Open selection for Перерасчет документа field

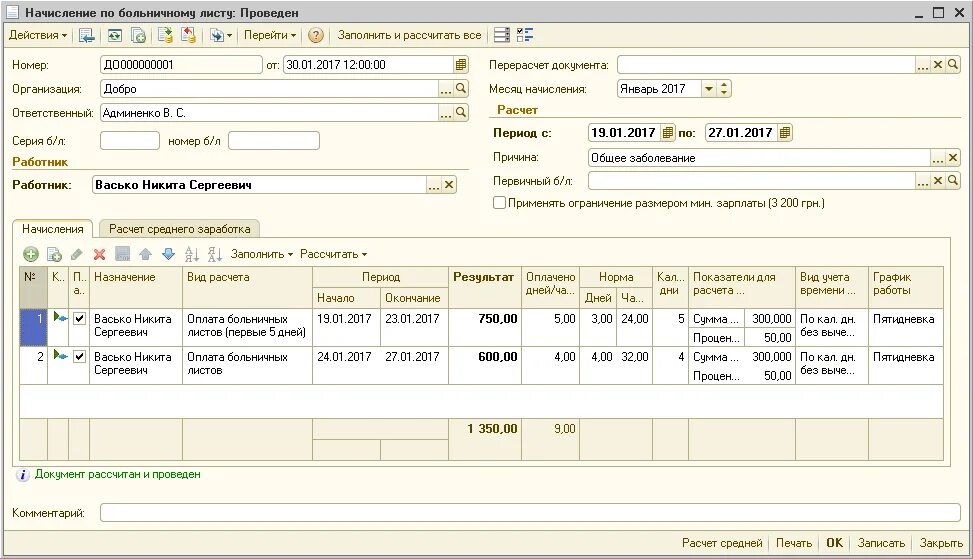923,65
